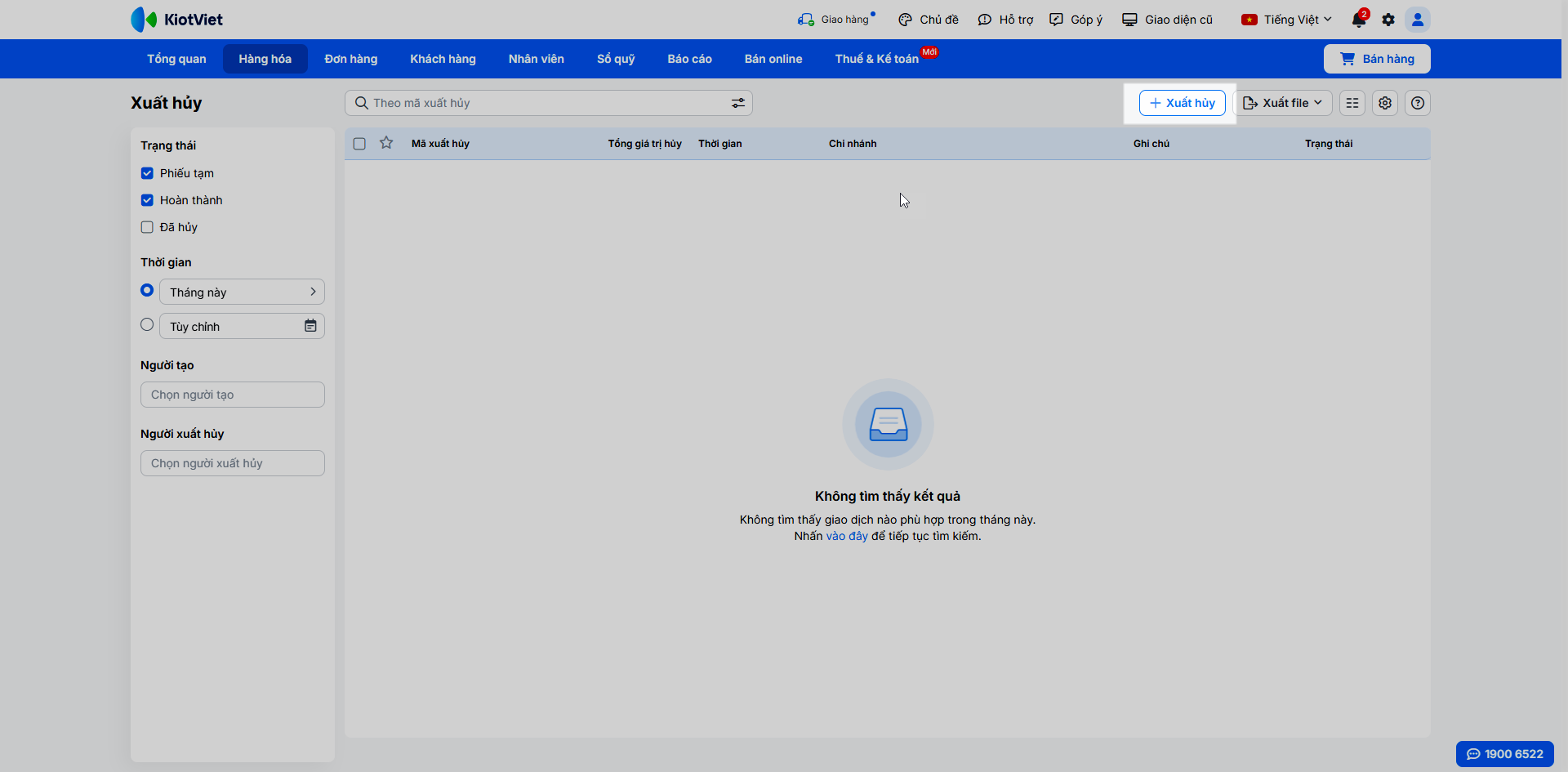Uncheck the Hoàn thành status filter
Screen dimensions: 1568x772
(x=147, y=200)
